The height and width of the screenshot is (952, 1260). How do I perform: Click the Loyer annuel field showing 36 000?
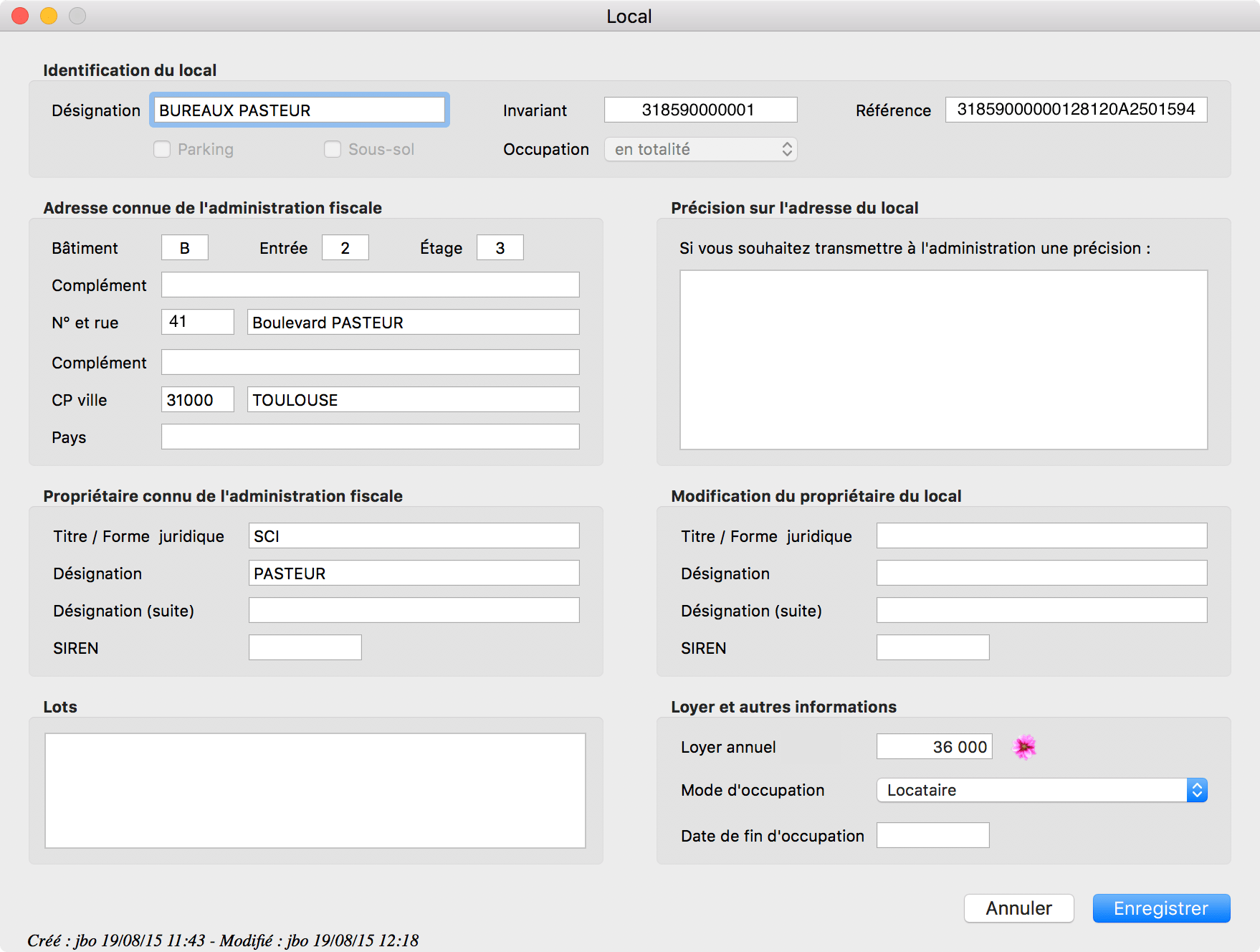click(x=934, y=746)
